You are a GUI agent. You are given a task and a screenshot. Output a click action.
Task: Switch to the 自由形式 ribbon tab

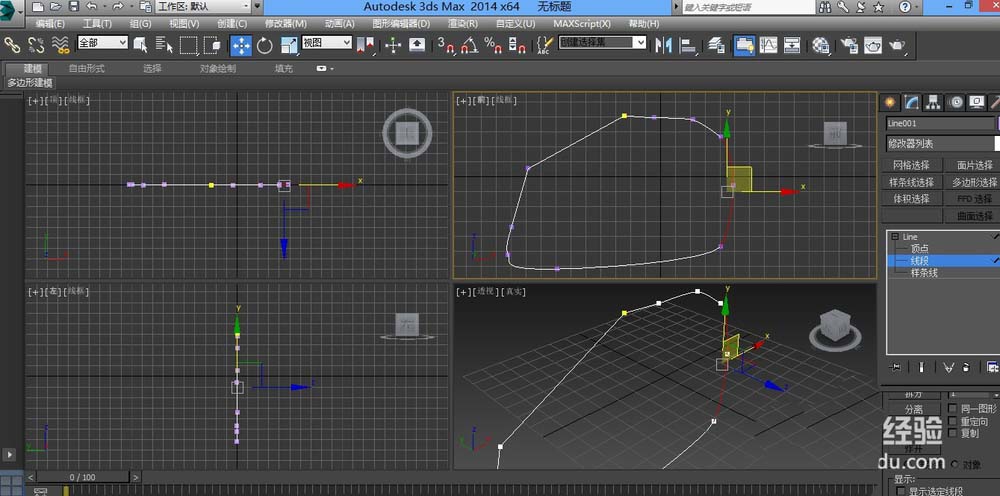tap(87, 69)
